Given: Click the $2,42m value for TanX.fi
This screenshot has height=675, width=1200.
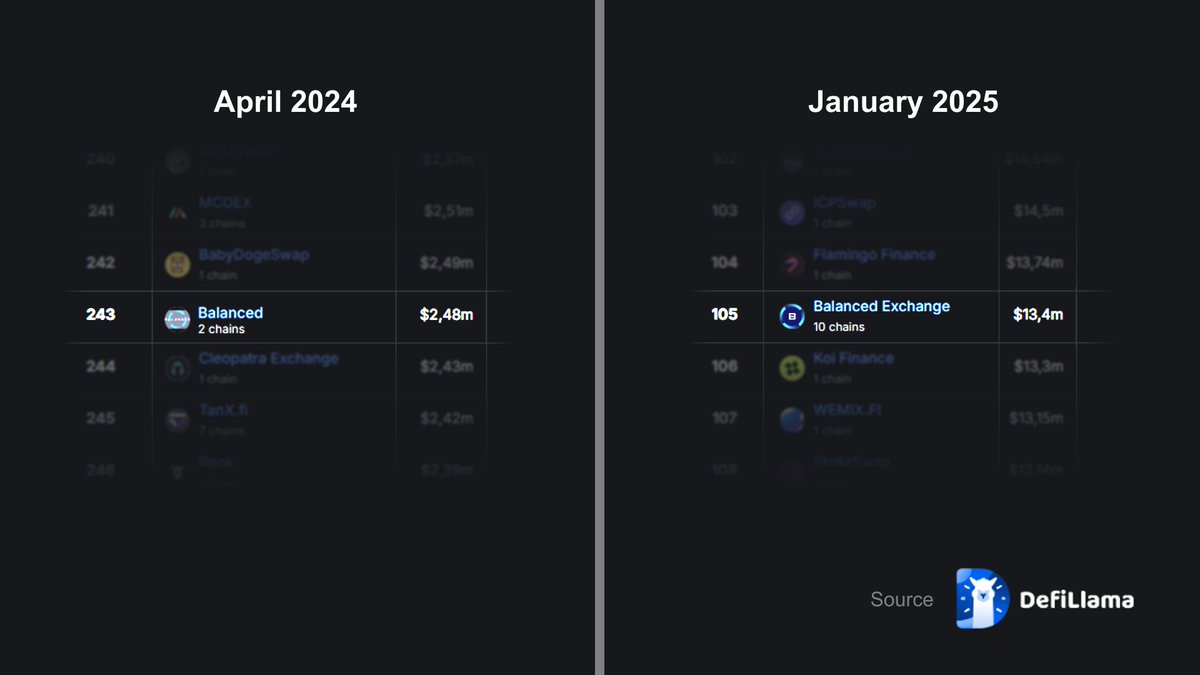Looking at the screenshot, I should (x=446, y=418).
